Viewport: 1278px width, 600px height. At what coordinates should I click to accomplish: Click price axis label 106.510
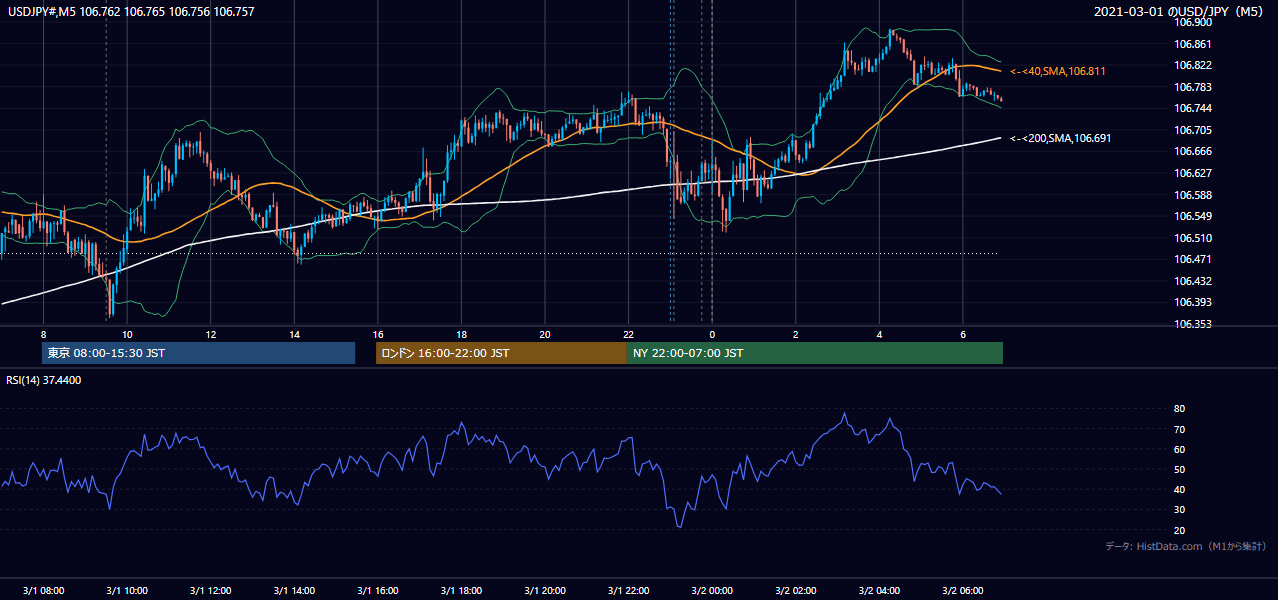pos(1194,238)
